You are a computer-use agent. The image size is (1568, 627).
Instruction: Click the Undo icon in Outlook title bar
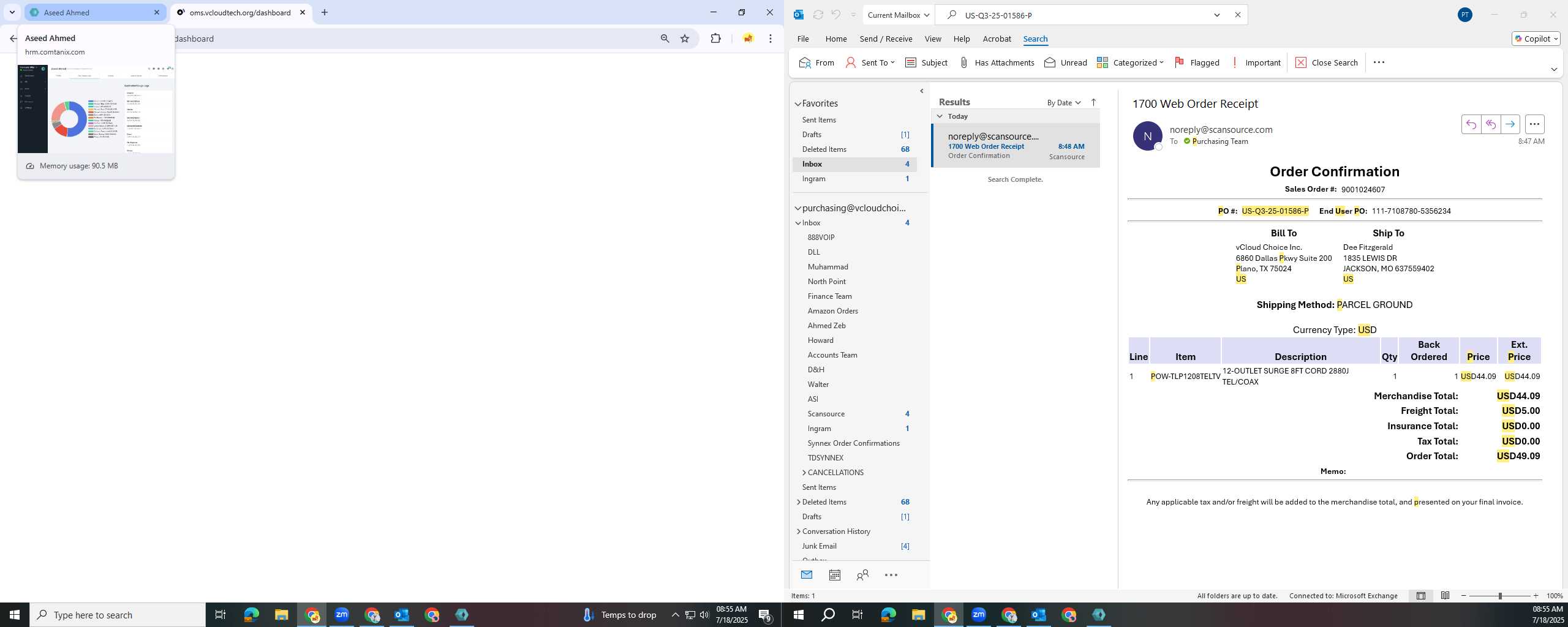coord(835,15)
